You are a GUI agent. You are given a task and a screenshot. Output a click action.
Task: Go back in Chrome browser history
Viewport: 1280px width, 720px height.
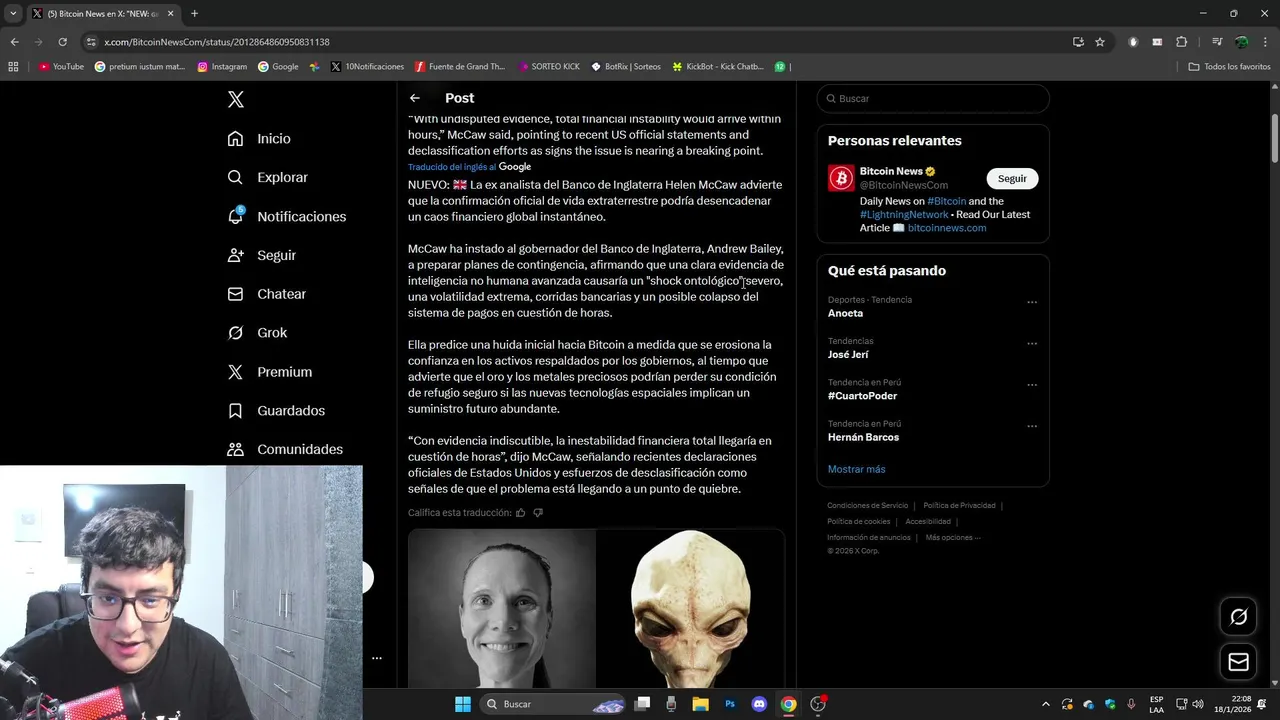click(x=14, y=42)
